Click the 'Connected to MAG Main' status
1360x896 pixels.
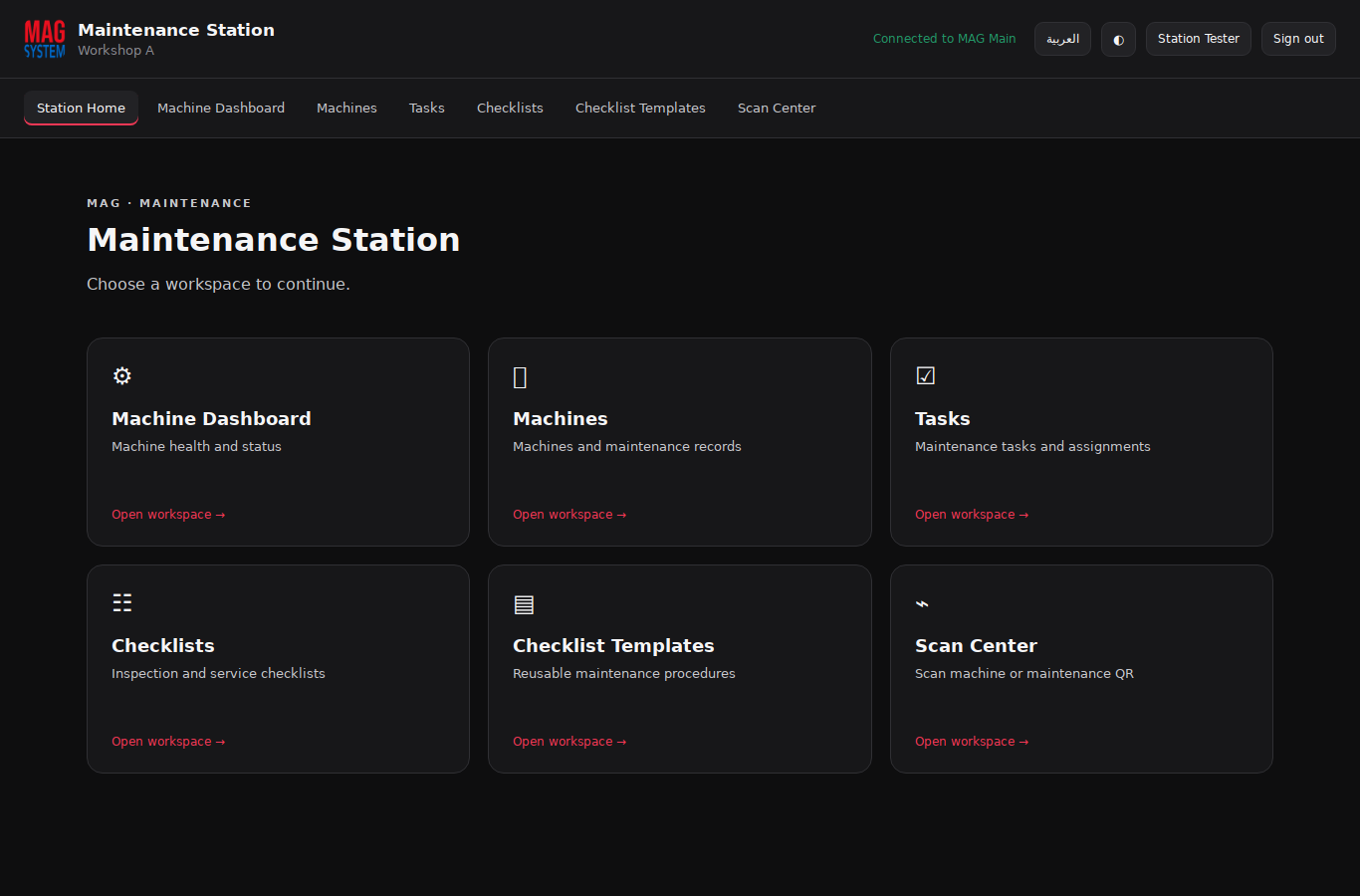point(945,39)
